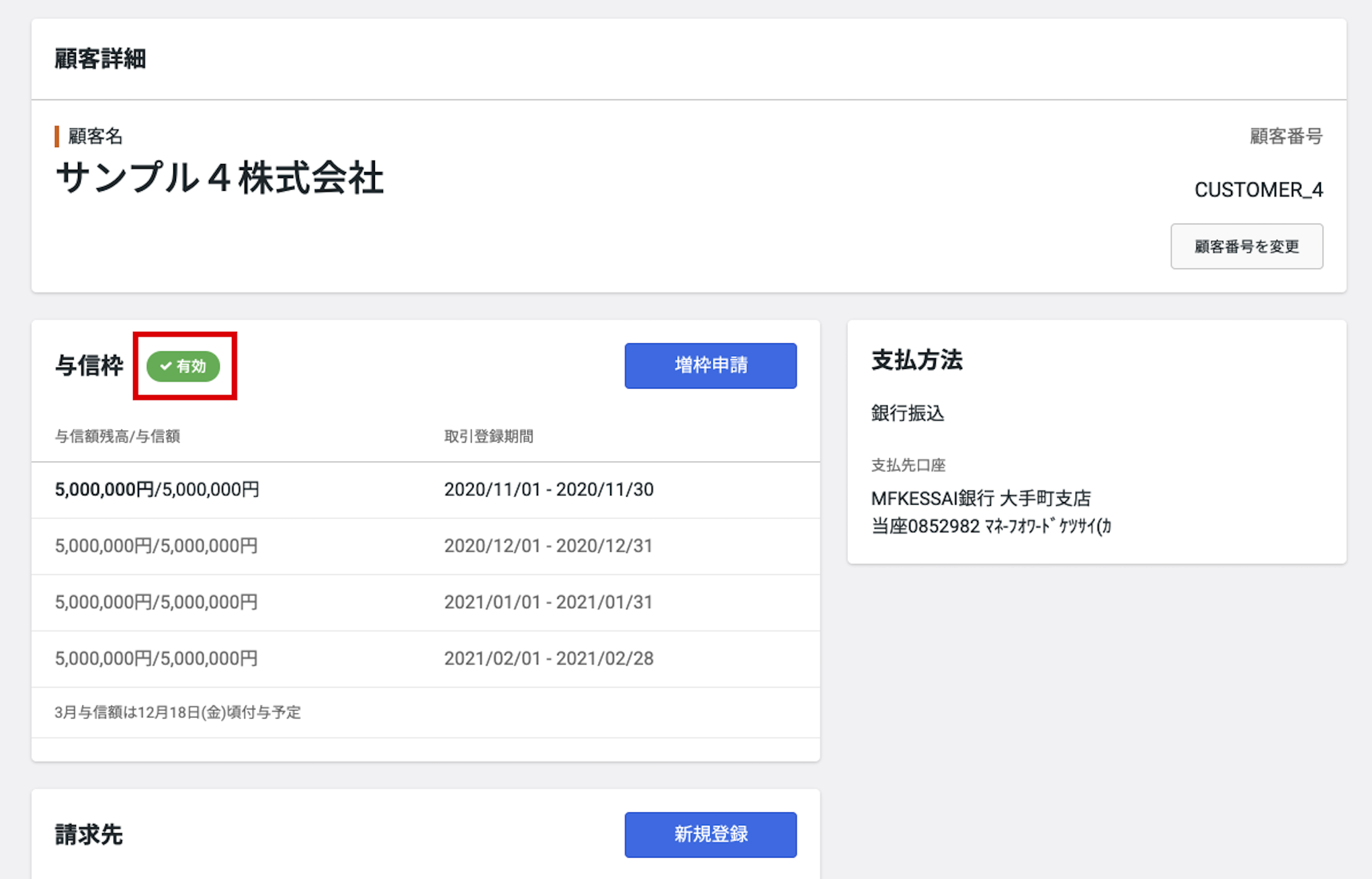Click the 顧客名 label

(x=95, y=136)
